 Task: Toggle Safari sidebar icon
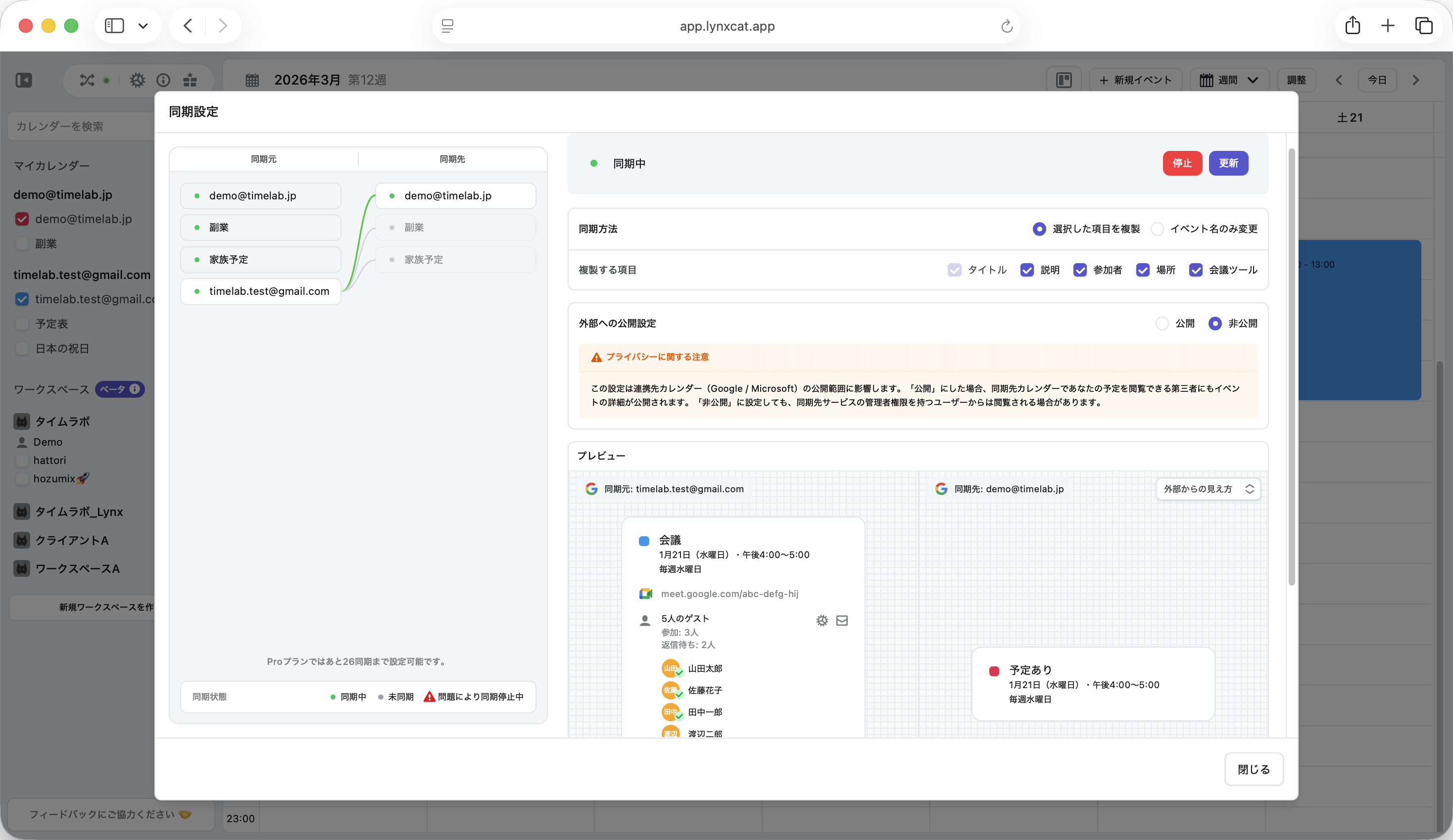(x=114, y=26)
